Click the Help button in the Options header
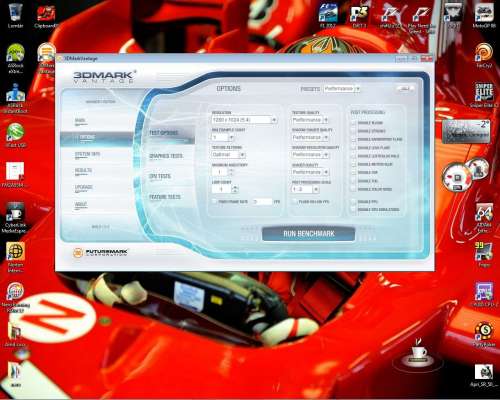Viewport: 500px width, 400px height. [x=405, y=89]
